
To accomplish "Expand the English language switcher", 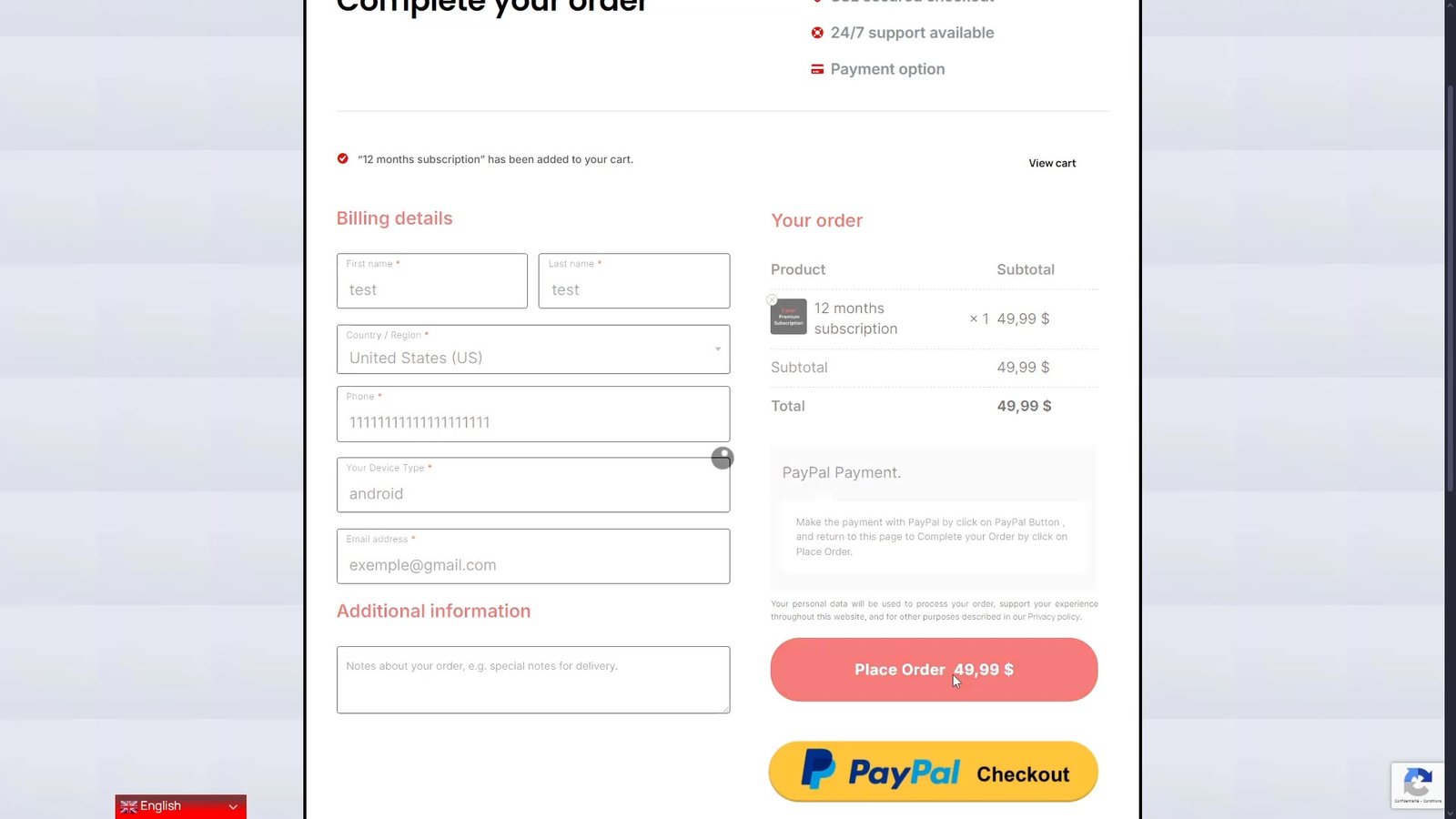I will (233, 806).
